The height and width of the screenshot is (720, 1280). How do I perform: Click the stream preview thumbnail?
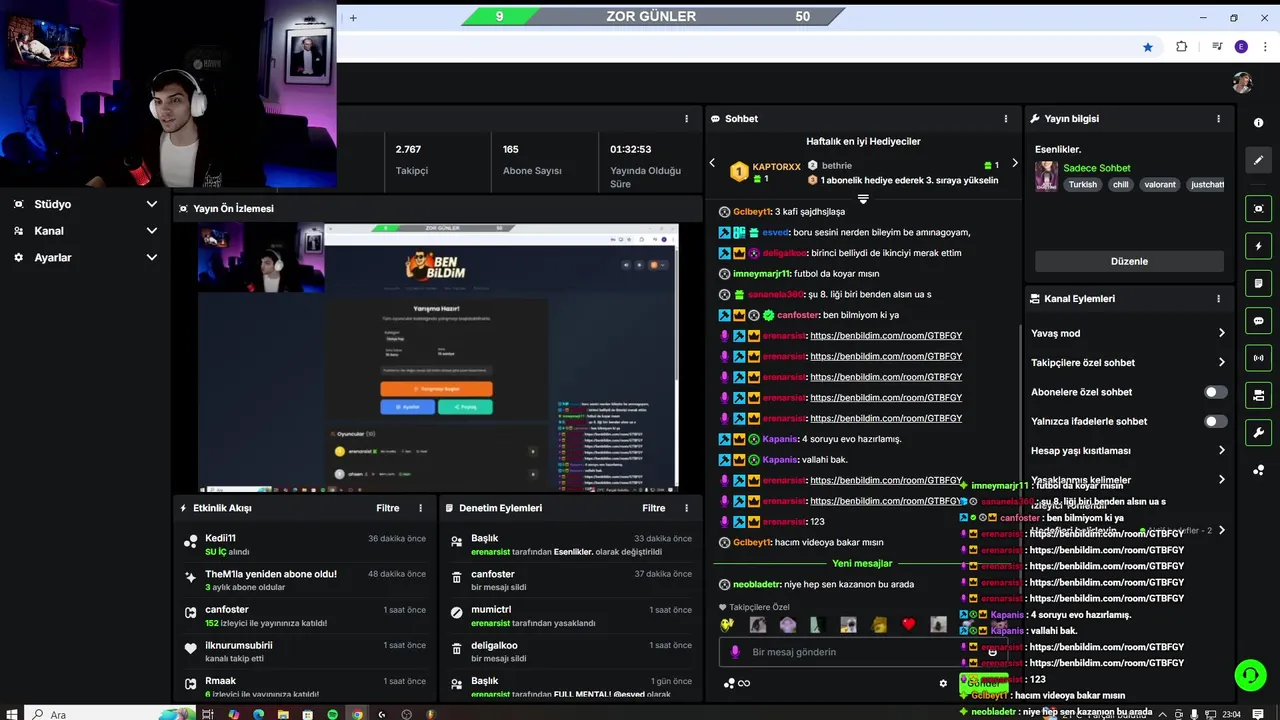[438, 357]
